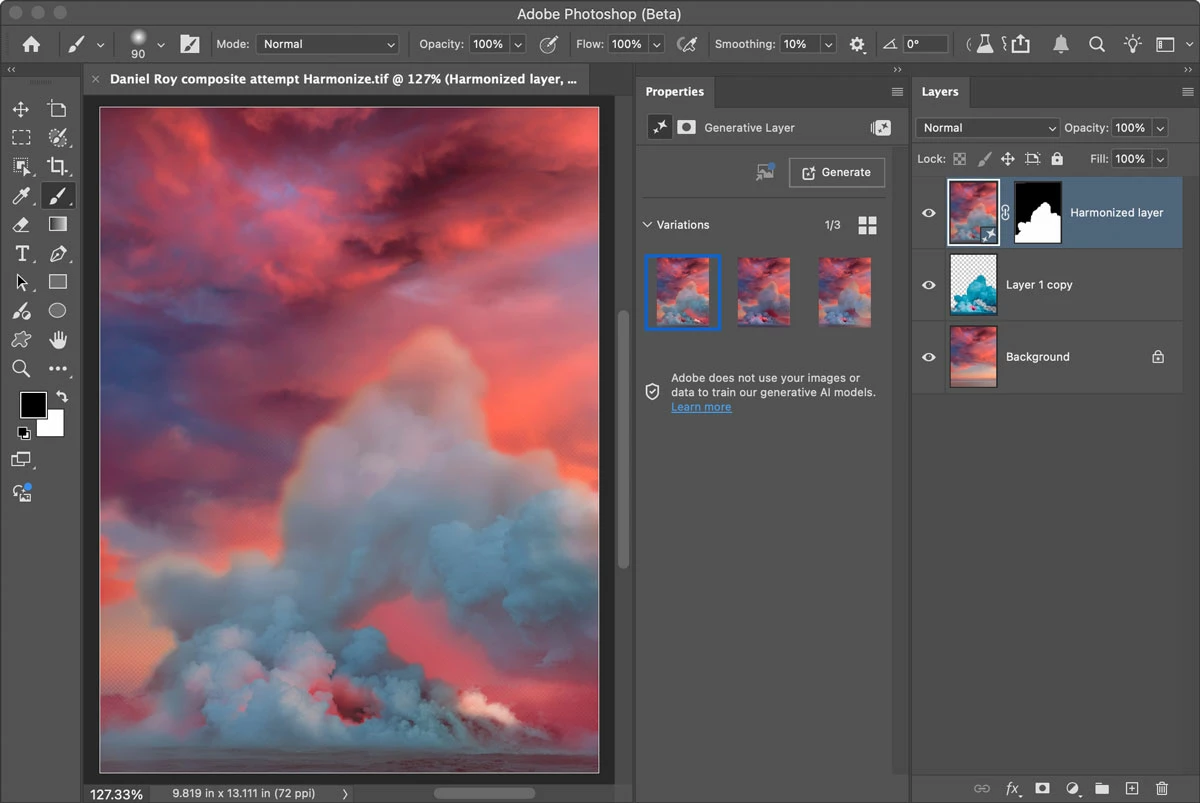The height and width of the screenshot is (803, 1200).
Task: Open the layer blend mode Normal dropdown
Action: (x=987, y=128)
